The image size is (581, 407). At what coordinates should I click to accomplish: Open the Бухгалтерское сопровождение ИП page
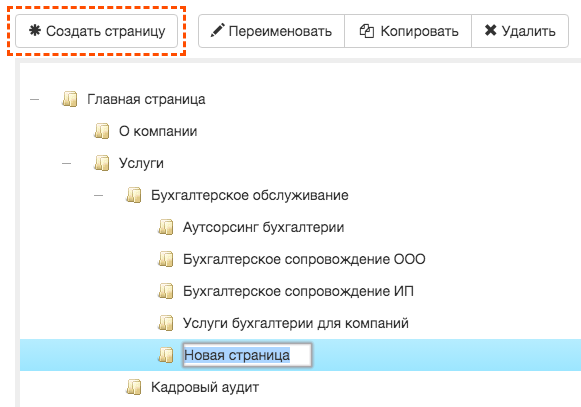click(298, 291)
